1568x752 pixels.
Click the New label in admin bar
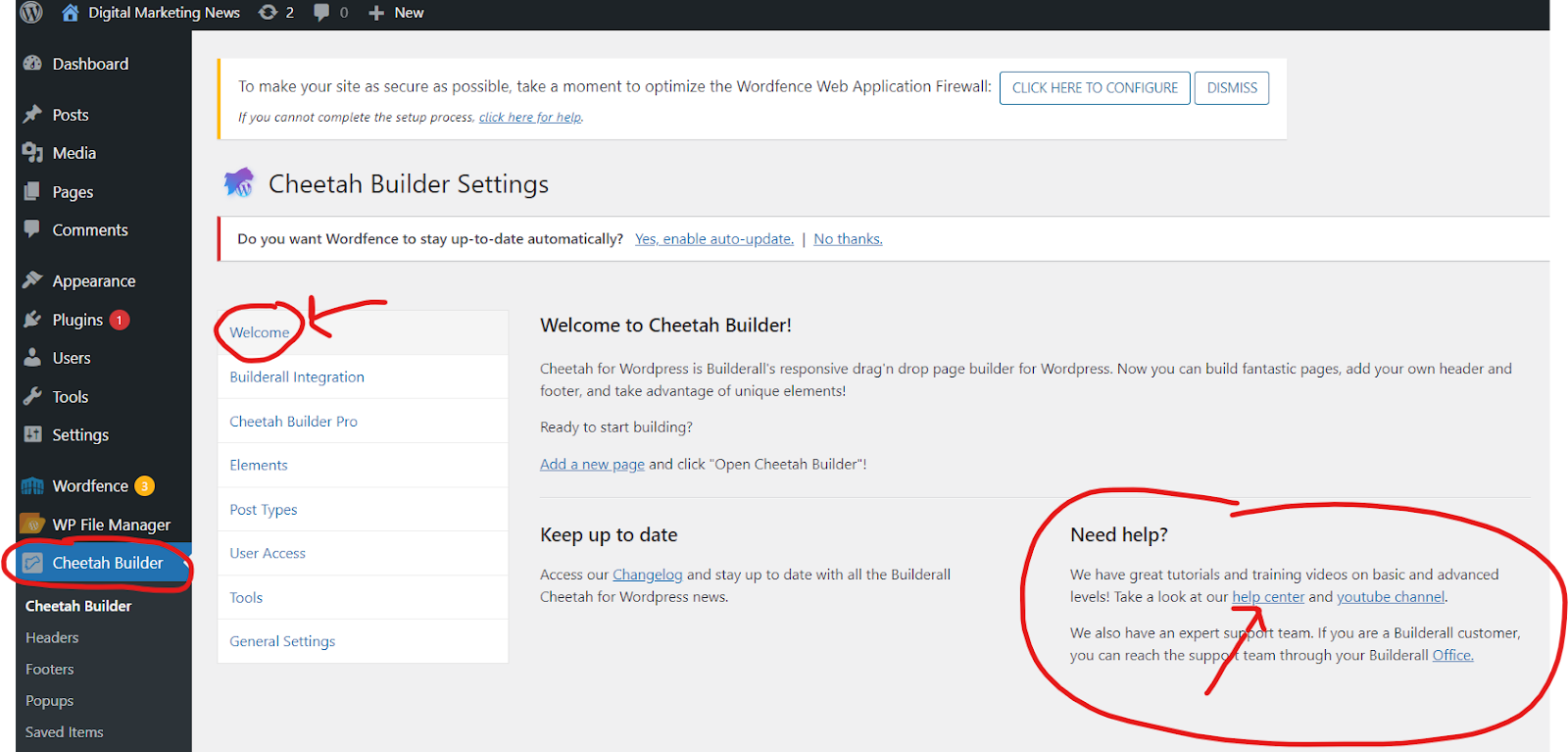pos(409,13)
